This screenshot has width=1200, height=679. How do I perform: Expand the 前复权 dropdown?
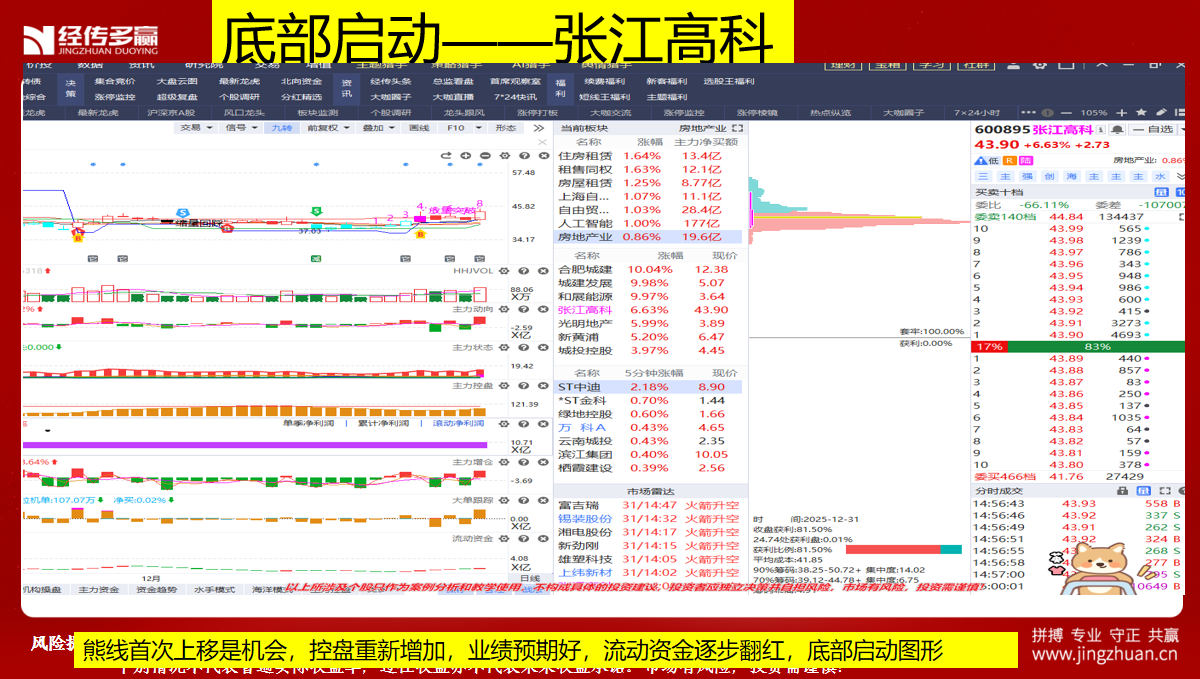pos(326,128)
